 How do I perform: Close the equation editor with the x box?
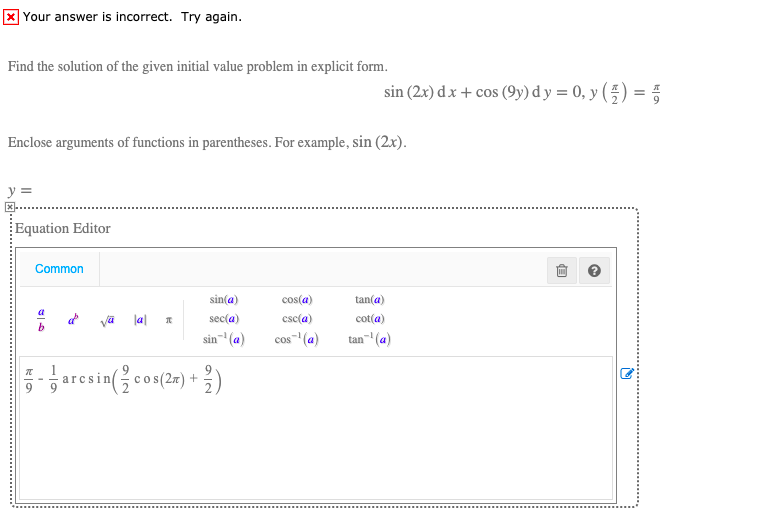click(x=10, y=207)
